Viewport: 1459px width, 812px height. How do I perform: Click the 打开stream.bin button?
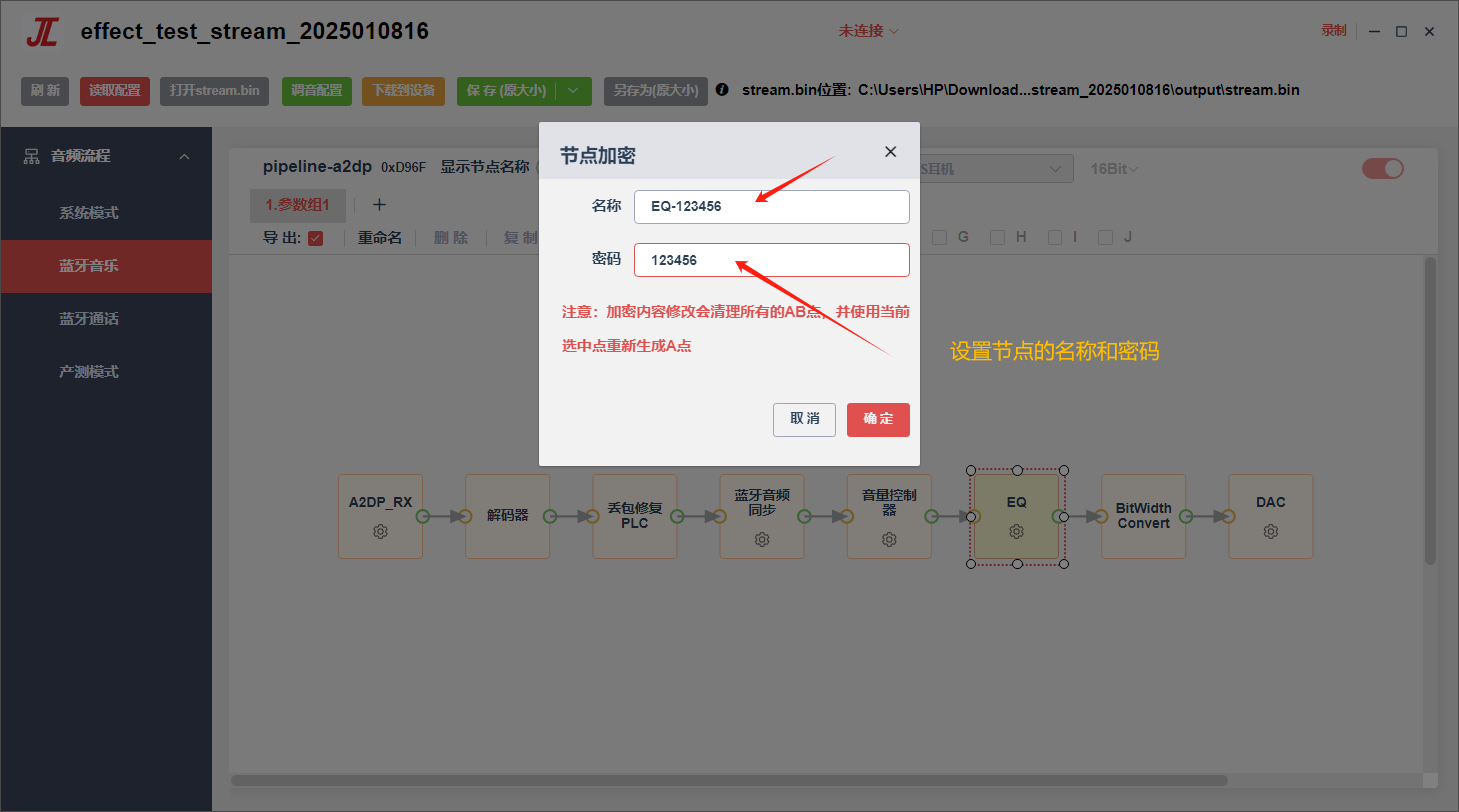[x=214, y=91]
